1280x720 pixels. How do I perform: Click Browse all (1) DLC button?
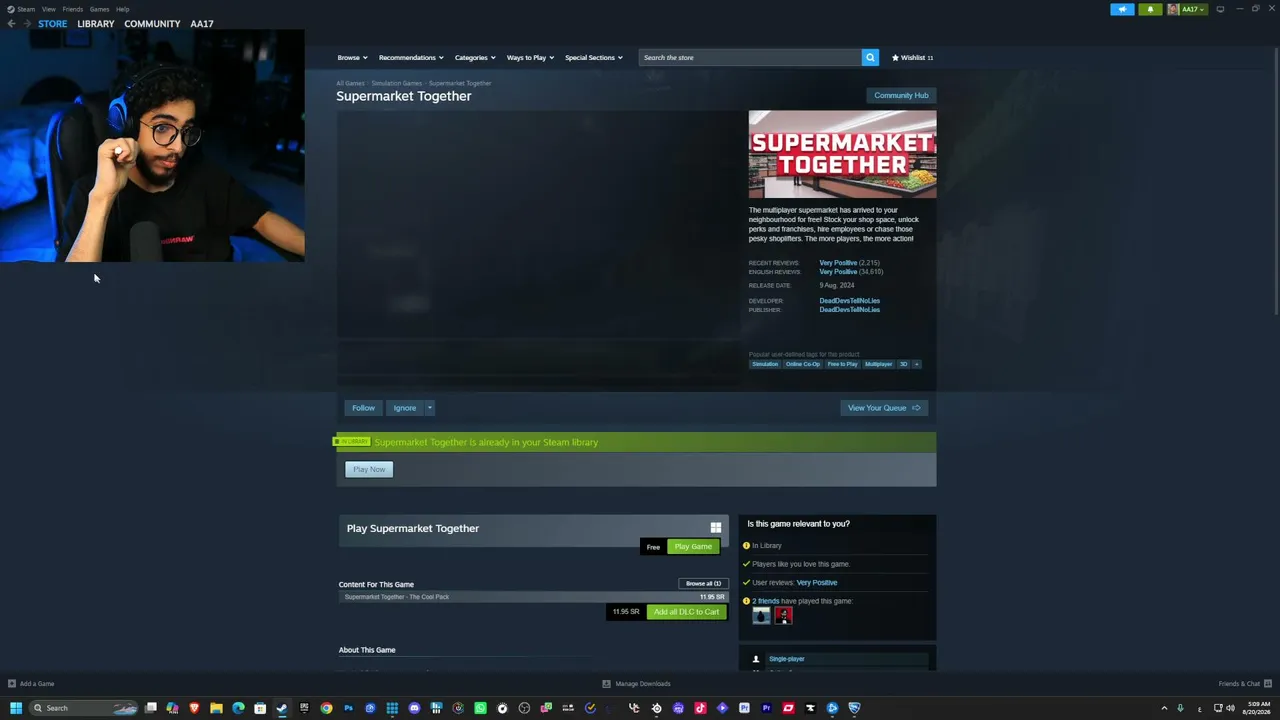tap(703, 584)
